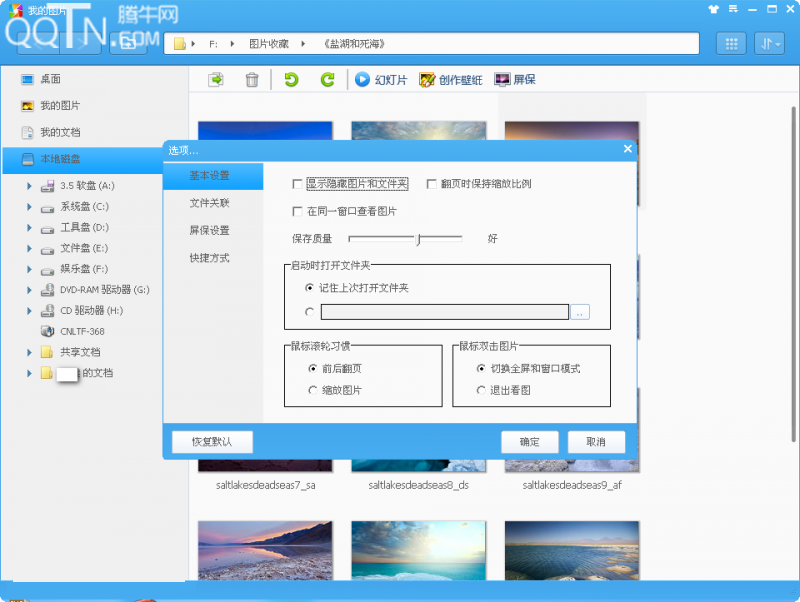Check 翻页时保持缩放比例 option
The height and width of the screenshot is (602, 800).
432,184
